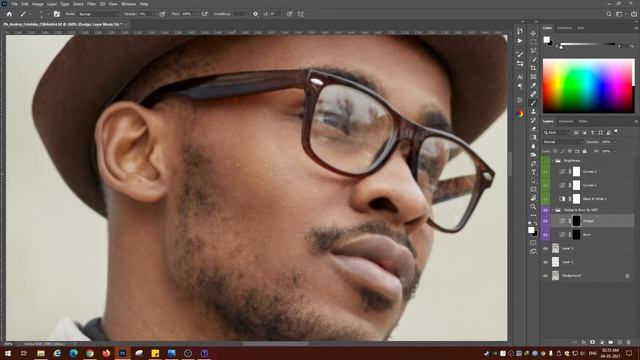The image size is (640, 360).
Task: Select the Move tool
Action: point(533,33)
